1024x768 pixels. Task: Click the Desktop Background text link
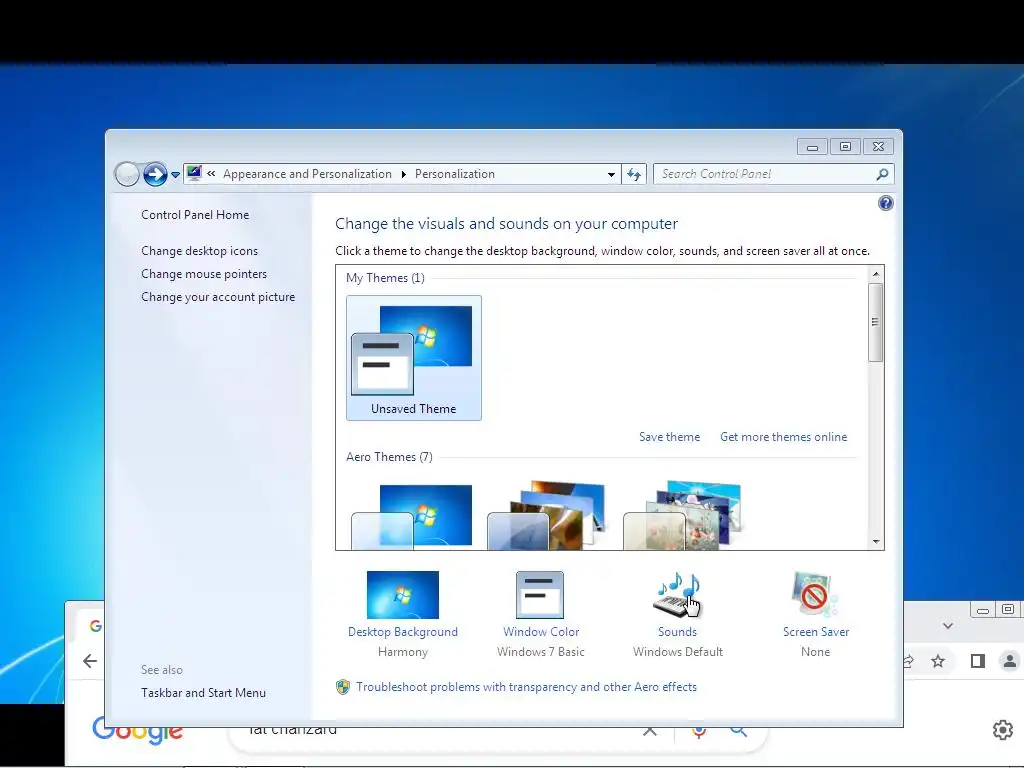pyautogui.click(x=402, y=632)
